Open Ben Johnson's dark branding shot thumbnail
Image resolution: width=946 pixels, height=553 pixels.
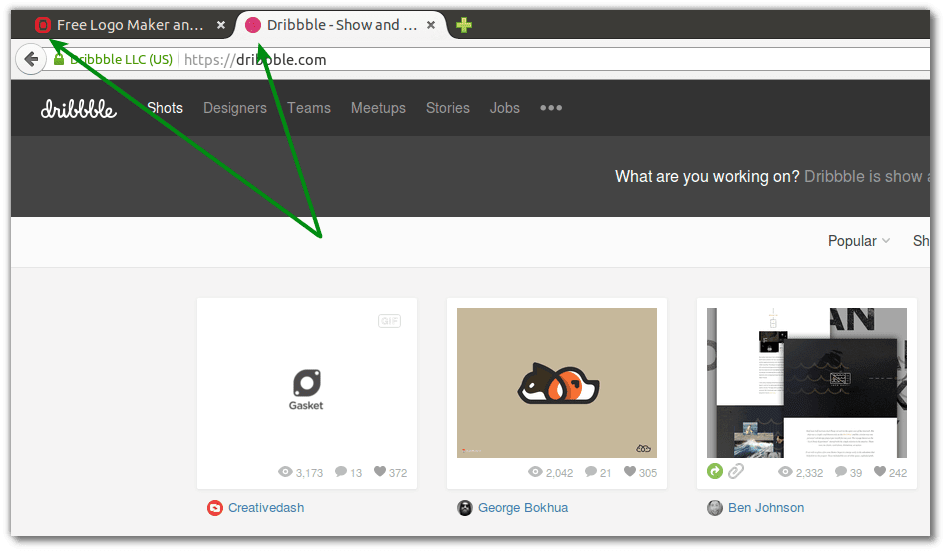tap(807, 383)
